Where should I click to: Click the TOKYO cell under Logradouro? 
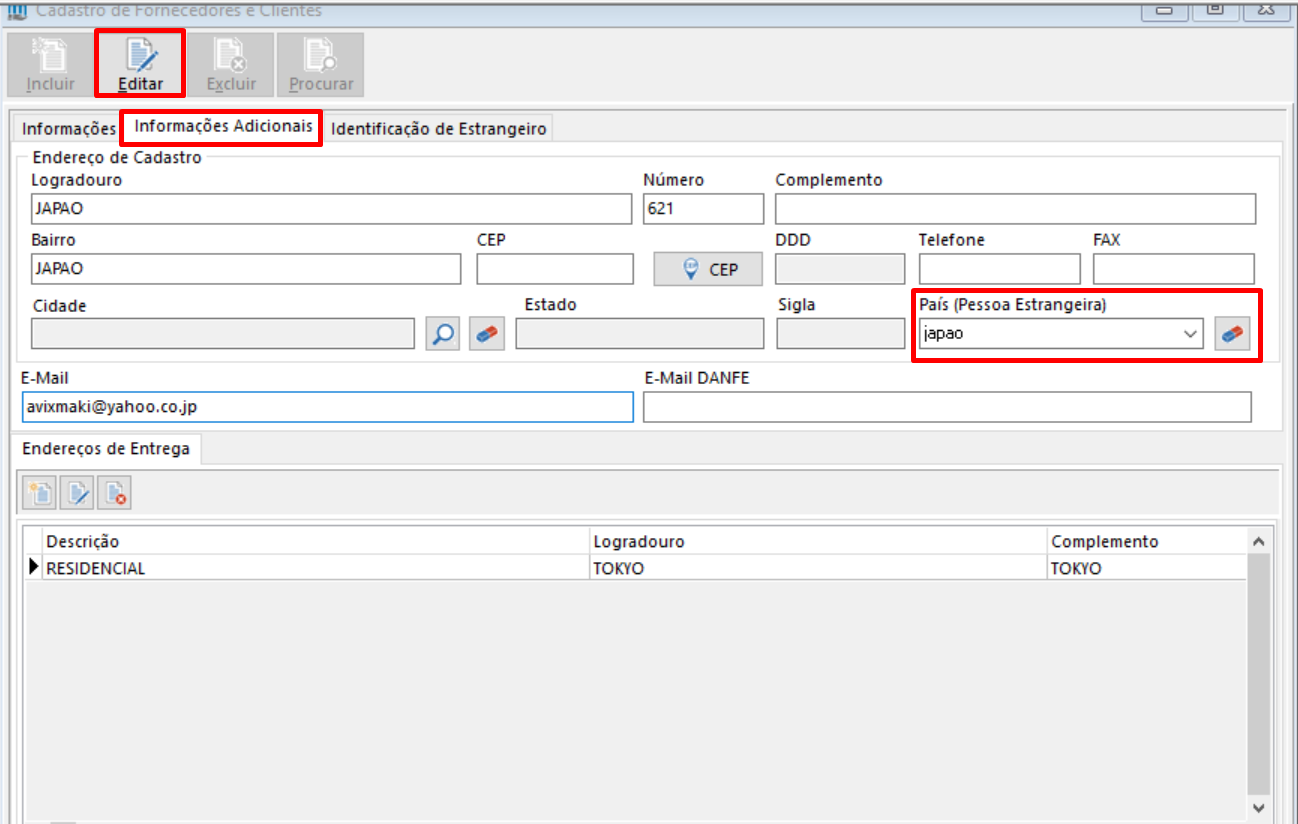818,568
